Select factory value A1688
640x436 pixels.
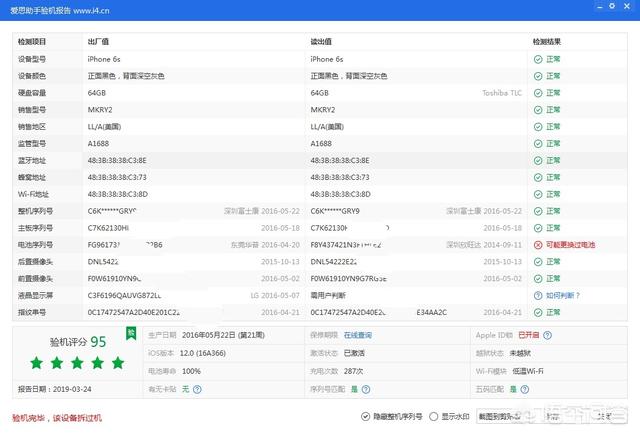(x=98, y=144)
